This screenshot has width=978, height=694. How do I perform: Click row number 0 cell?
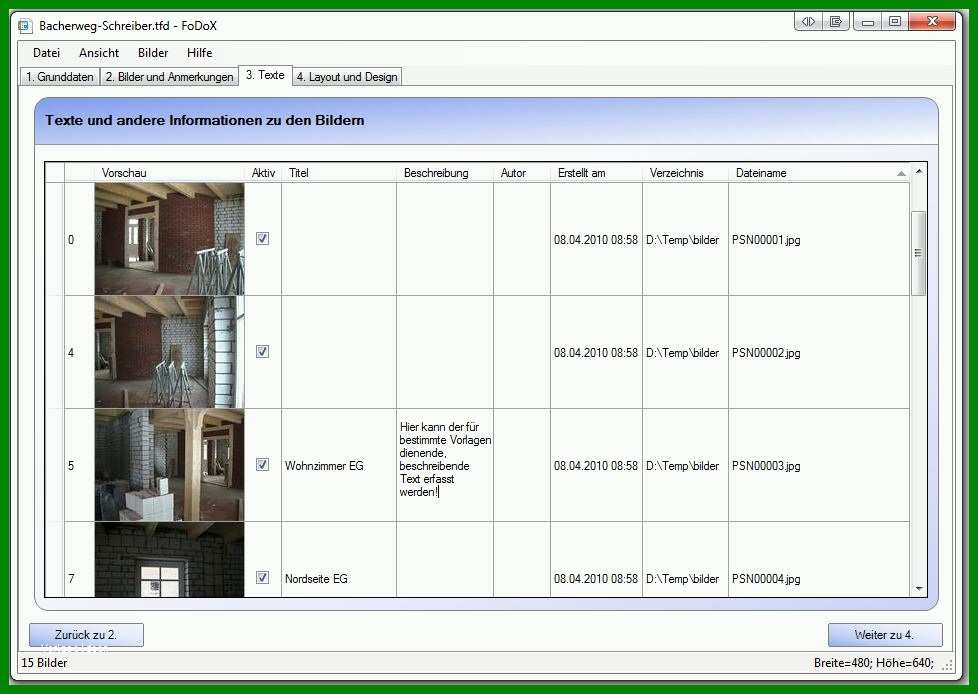(x=79, y=239)
